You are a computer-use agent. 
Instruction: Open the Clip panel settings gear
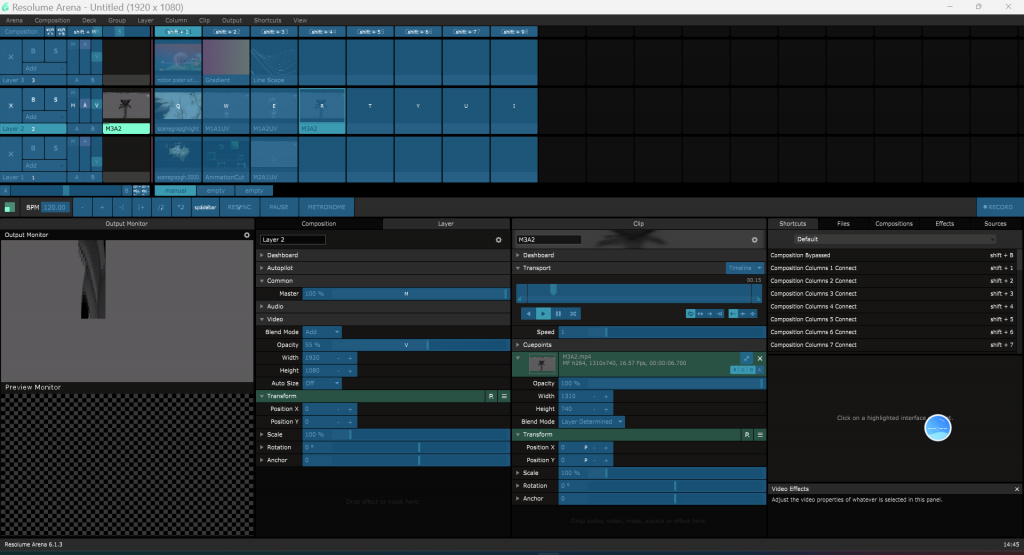point(754,240)
